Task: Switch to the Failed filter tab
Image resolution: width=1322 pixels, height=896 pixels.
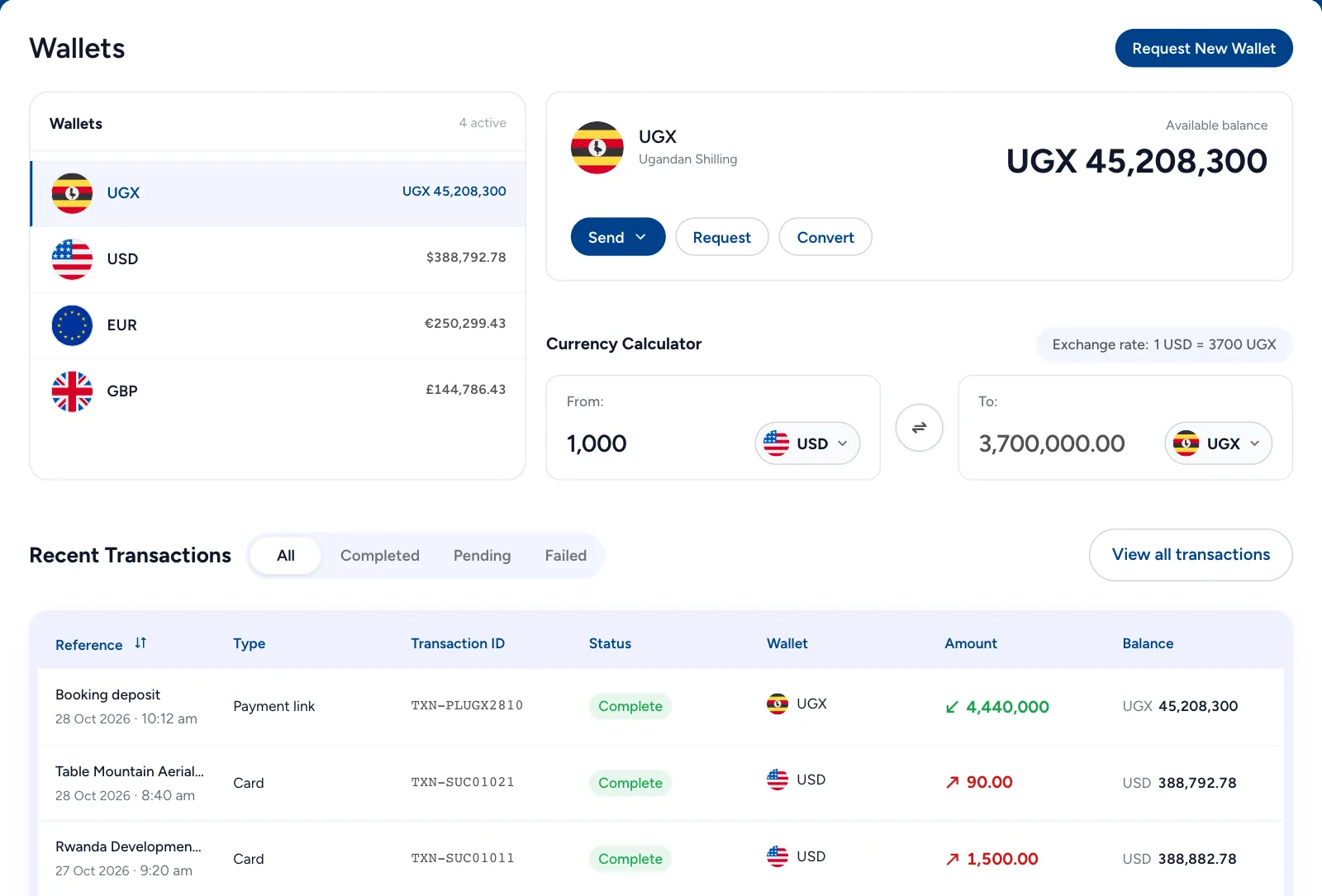Action: click(x=565, y=556)
